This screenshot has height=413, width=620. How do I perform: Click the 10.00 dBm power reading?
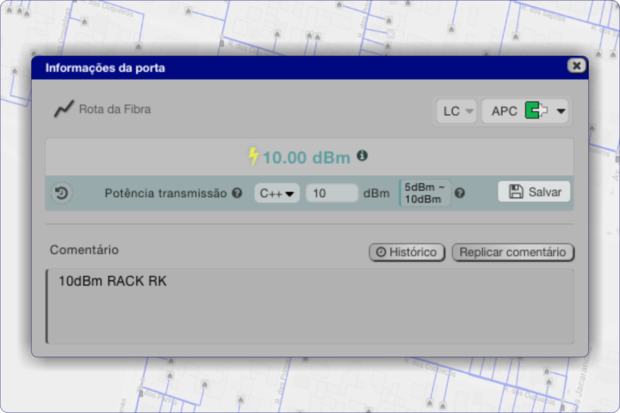tap(306, 157)
